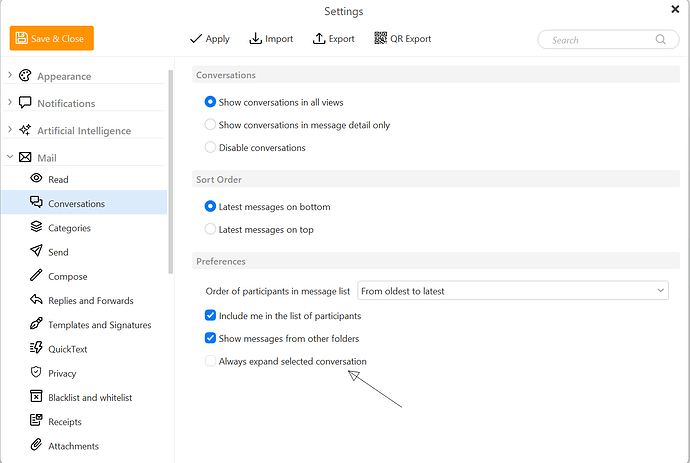Click the Conversations chat bubbles icon
Viewport: 690px width, 463px height.
point(36,202)
